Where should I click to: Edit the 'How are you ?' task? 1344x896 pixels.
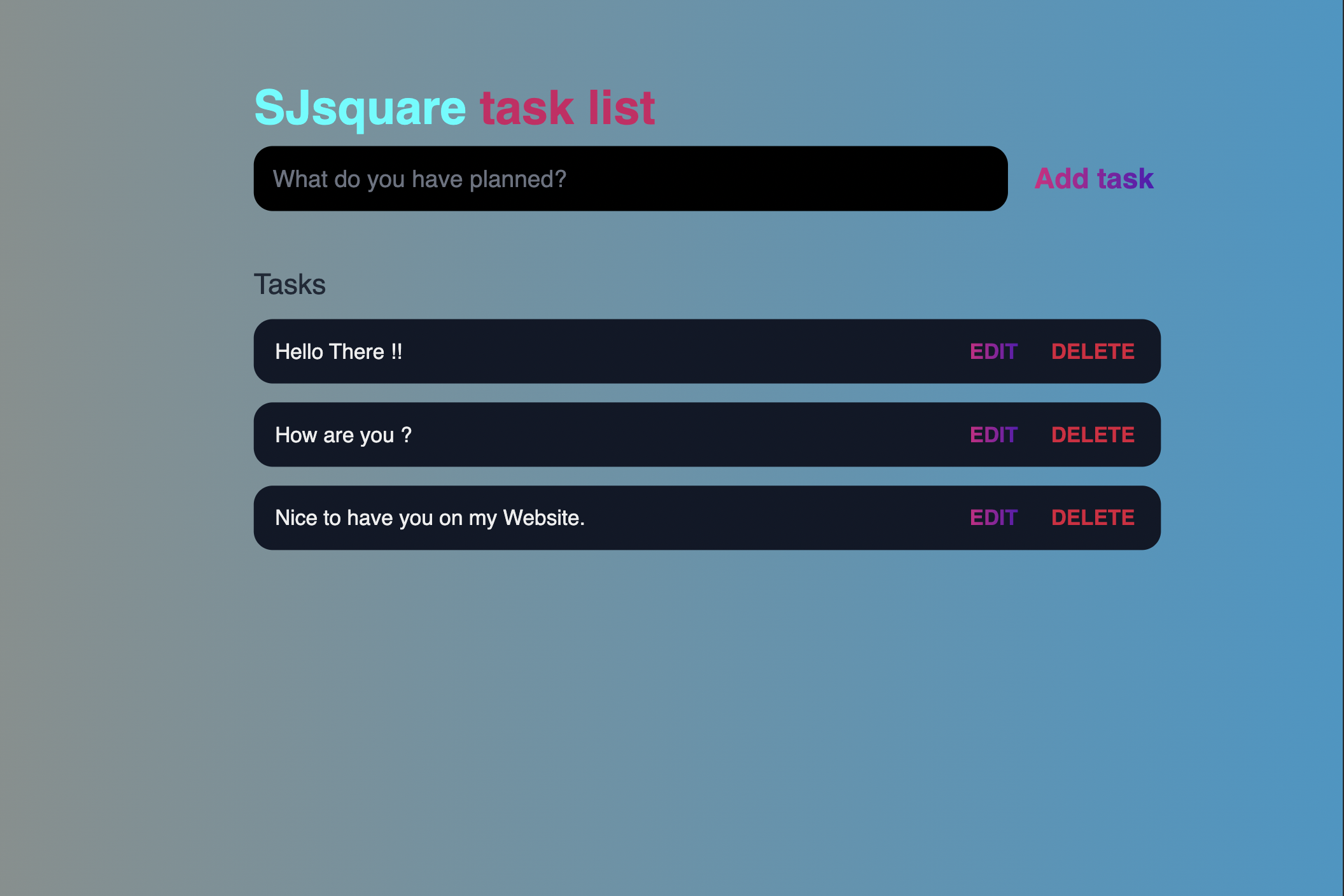pyautogui.click(x=993, y=435)
